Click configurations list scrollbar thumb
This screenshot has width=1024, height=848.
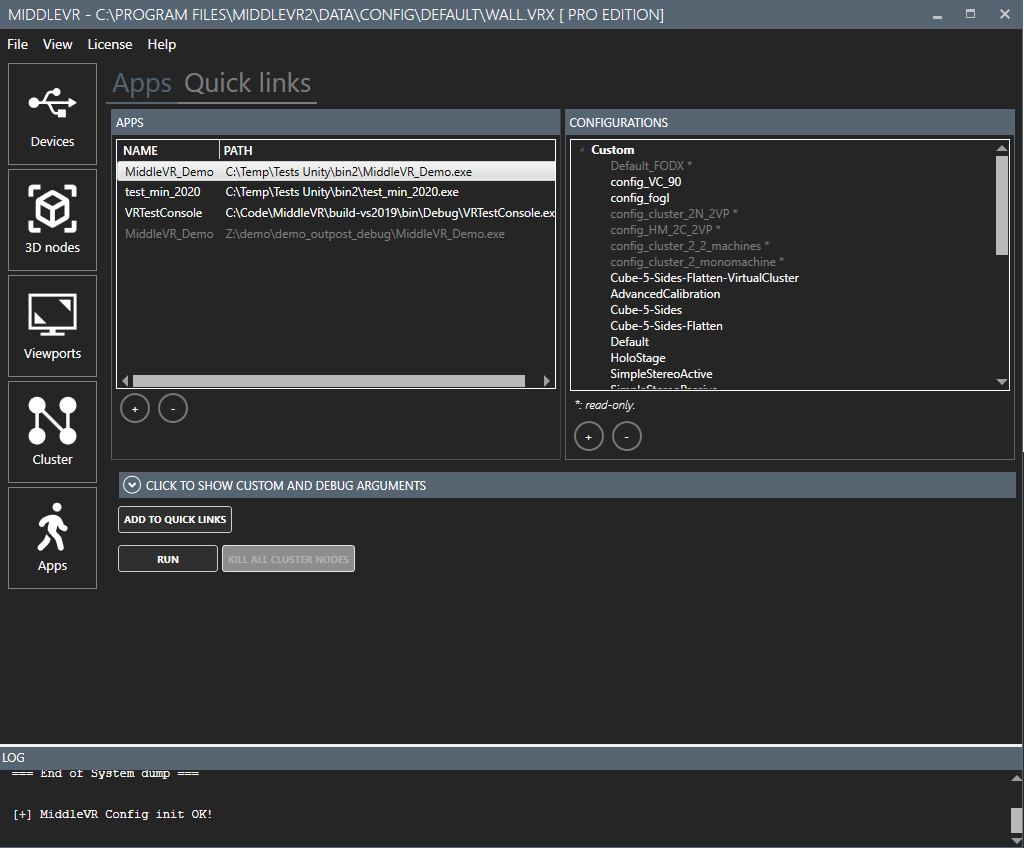tap(1002, 205)
